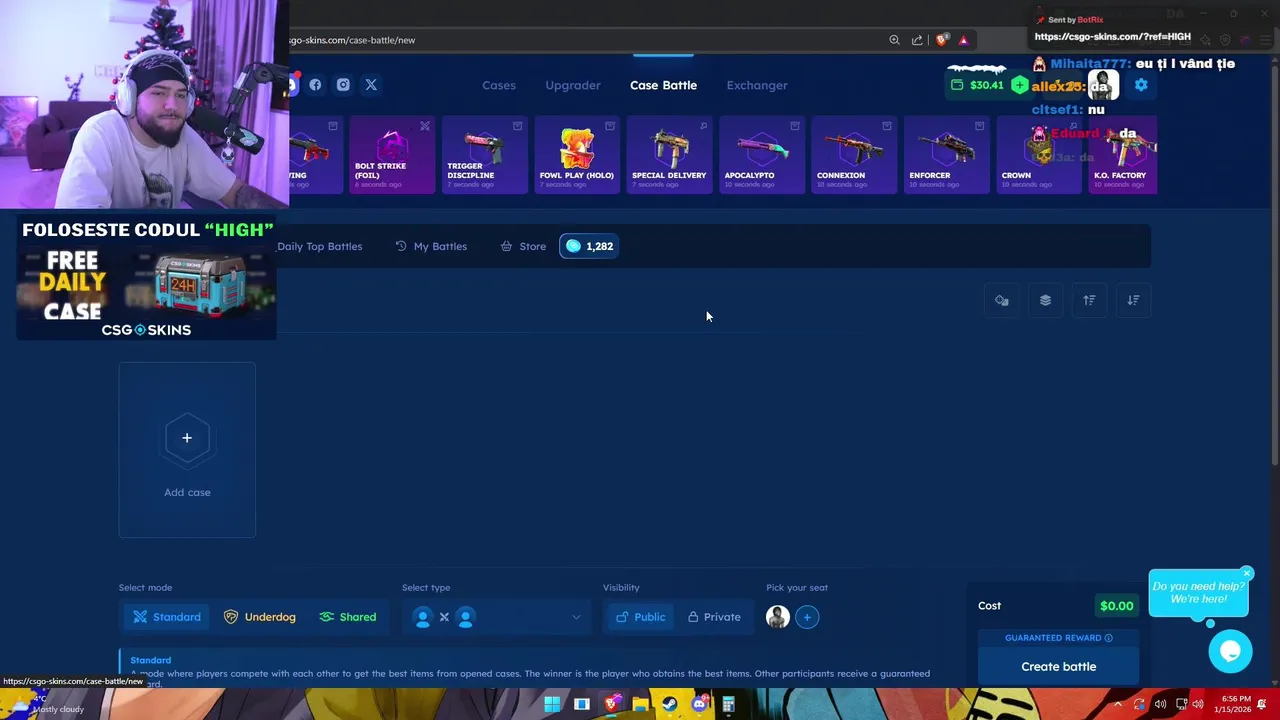Click the Brave Rewards triangle icon

click(x=963, y=40)
